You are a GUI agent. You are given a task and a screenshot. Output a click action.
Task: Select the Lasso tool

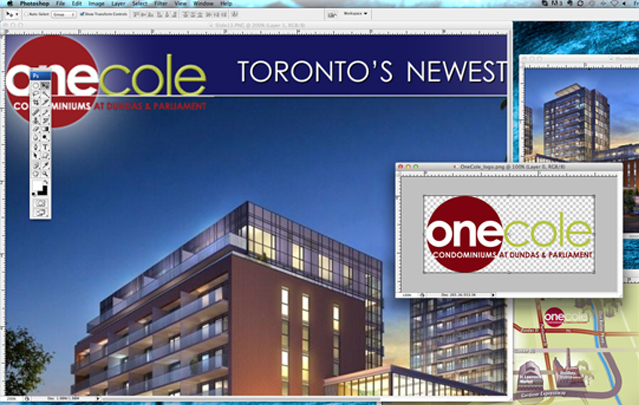[36, 94]
